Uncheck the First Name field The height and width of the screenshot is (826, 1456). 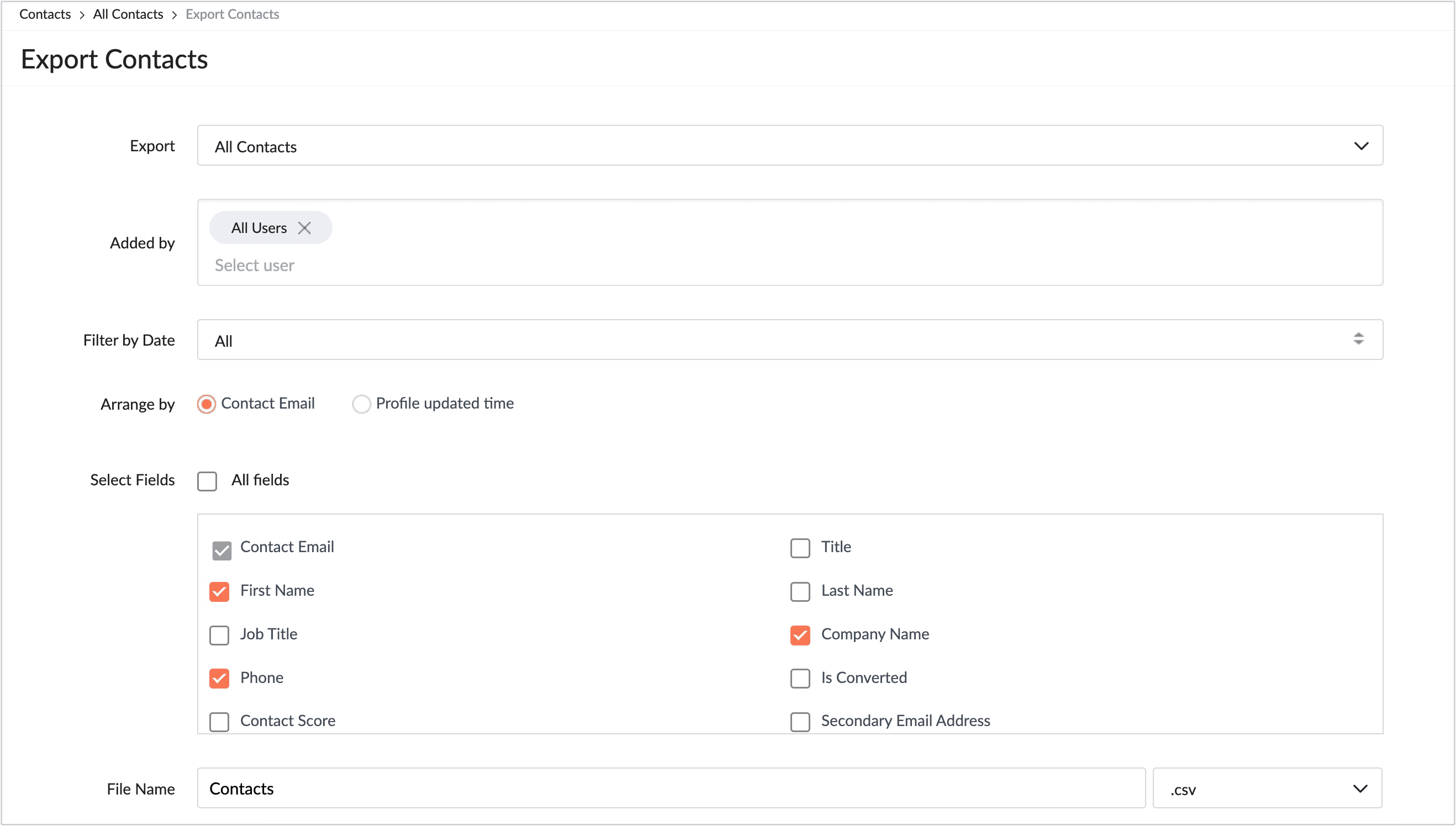tap(219, 592)
